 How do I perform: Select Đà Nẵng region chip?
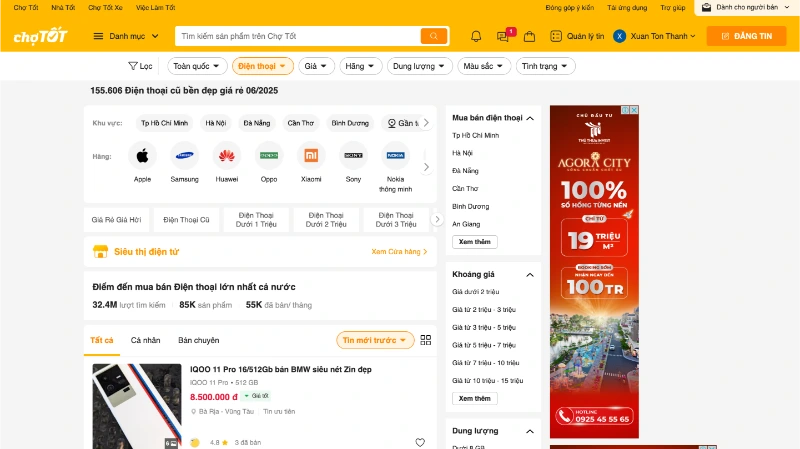click(x=257, y=123)
